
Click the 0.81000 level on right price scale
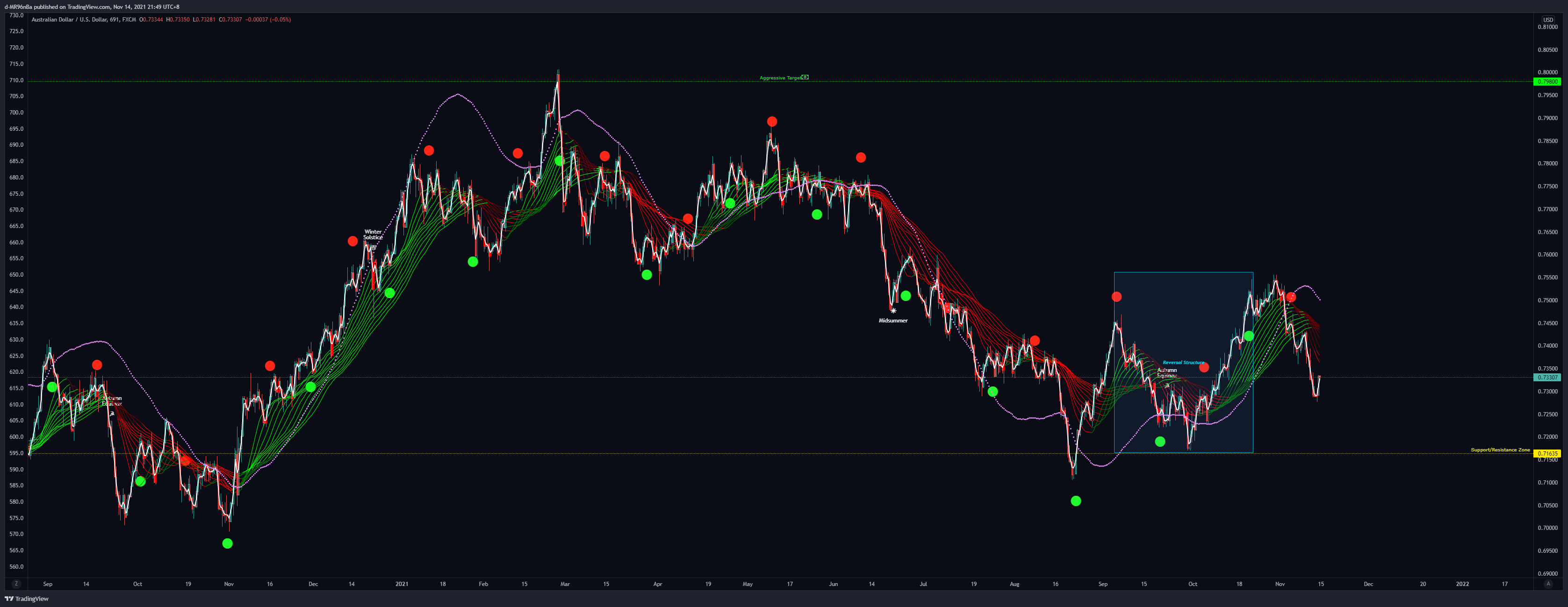[1548, 27]
